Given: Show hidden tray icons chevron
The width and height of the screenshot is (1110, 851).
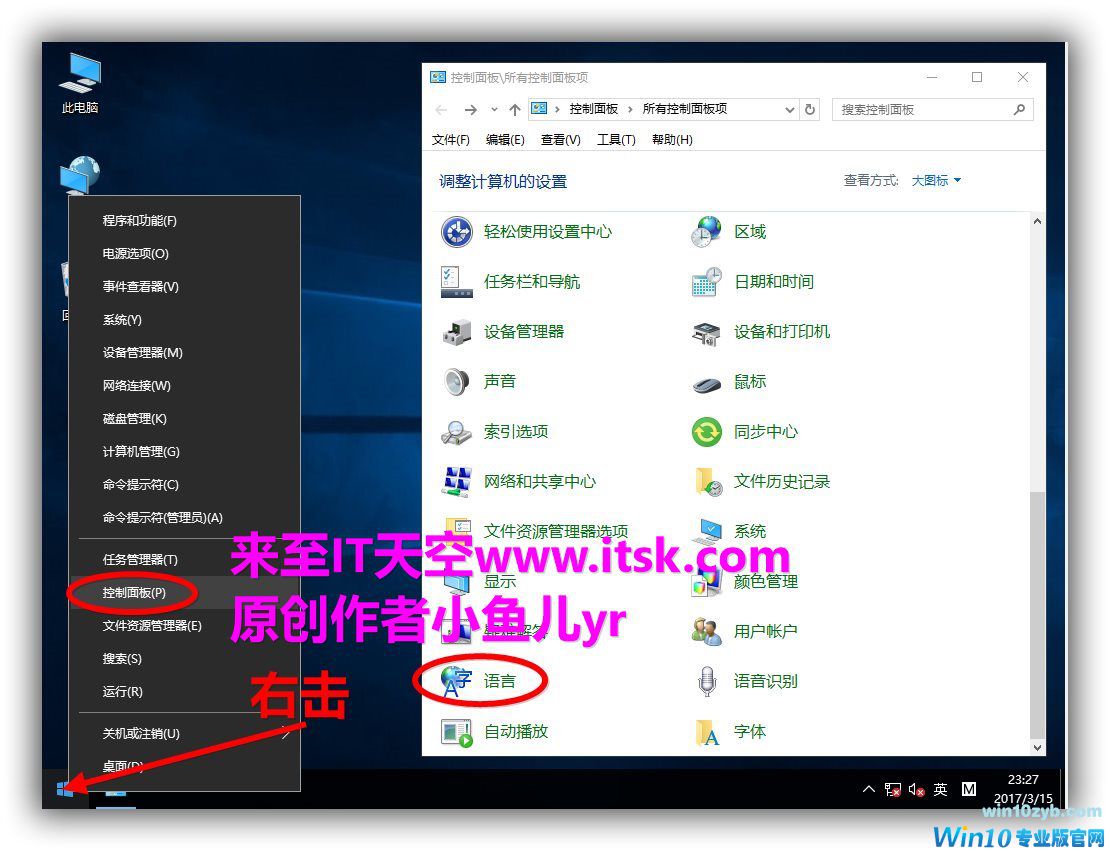Looking at the screenshot, I should pyautogui.click(x=869, y=789).
